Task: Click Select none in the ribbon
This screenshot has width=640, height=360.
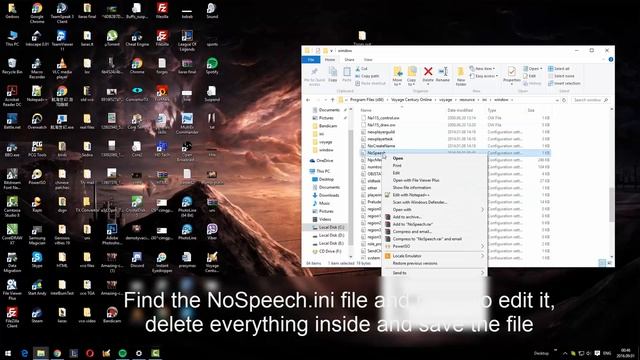Action: pos(561,76)
